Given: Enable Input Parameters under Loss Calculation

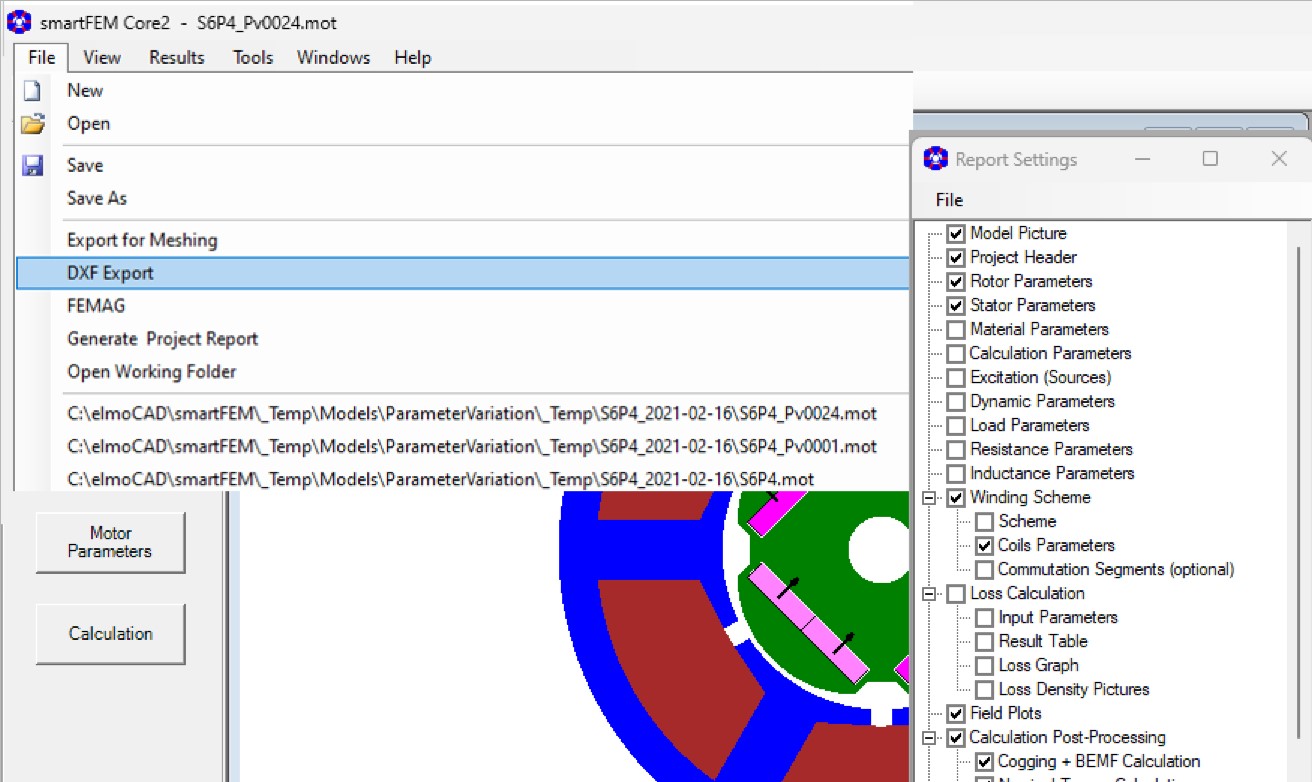Looking at the screenshot, I should (x=984, y=617).
